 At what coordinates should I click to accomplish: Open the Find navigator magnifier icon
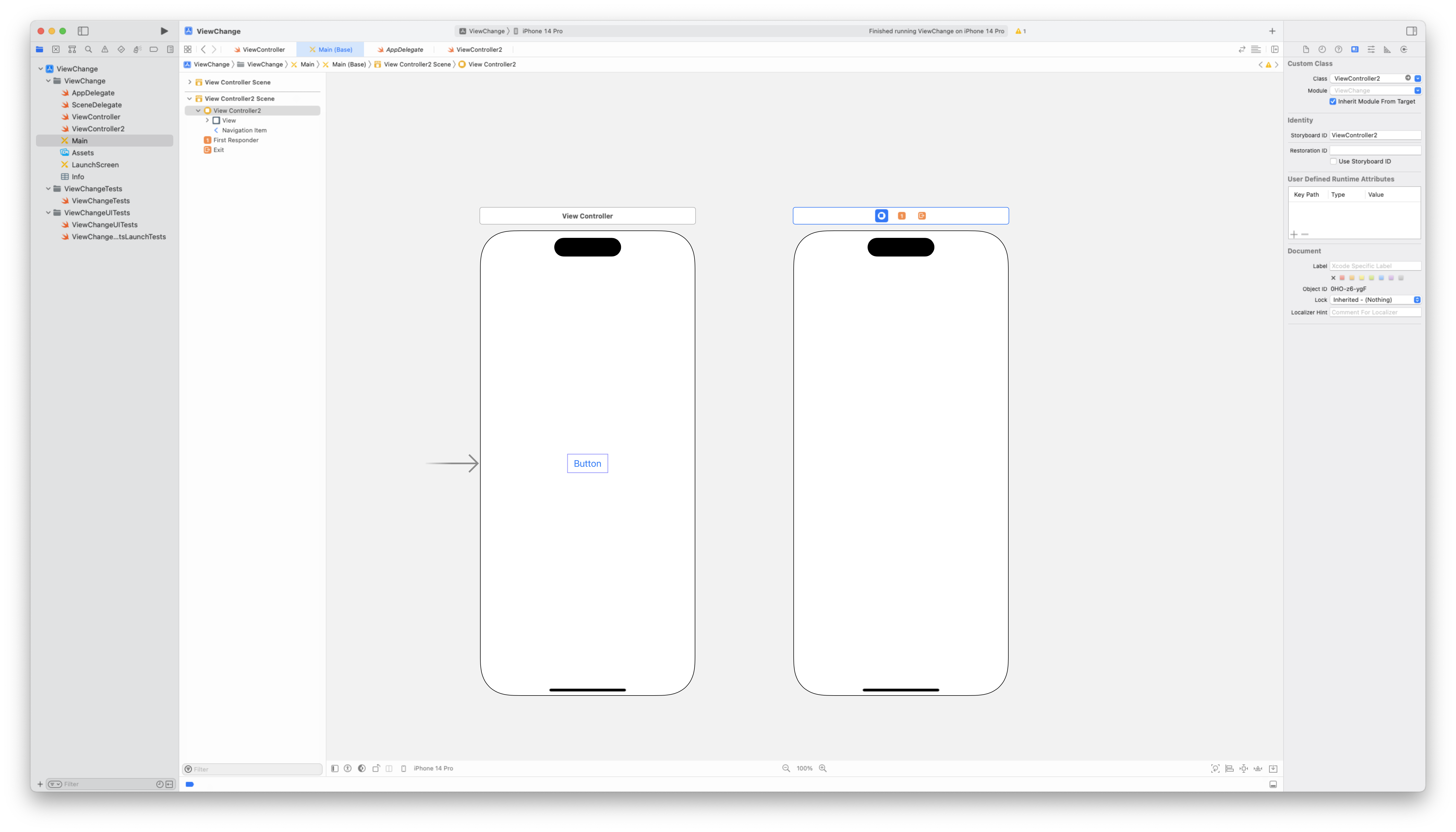(89, 49)
